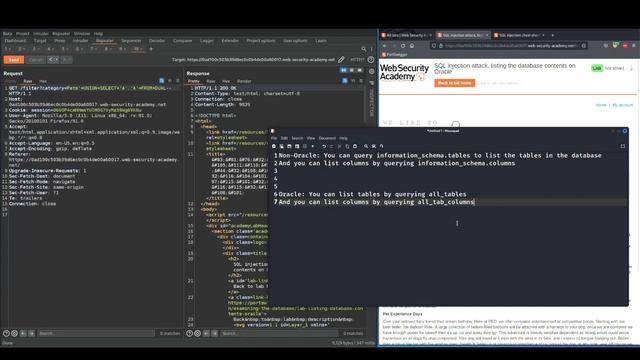Go to previous request in Repeater history

tap(53, 60)
